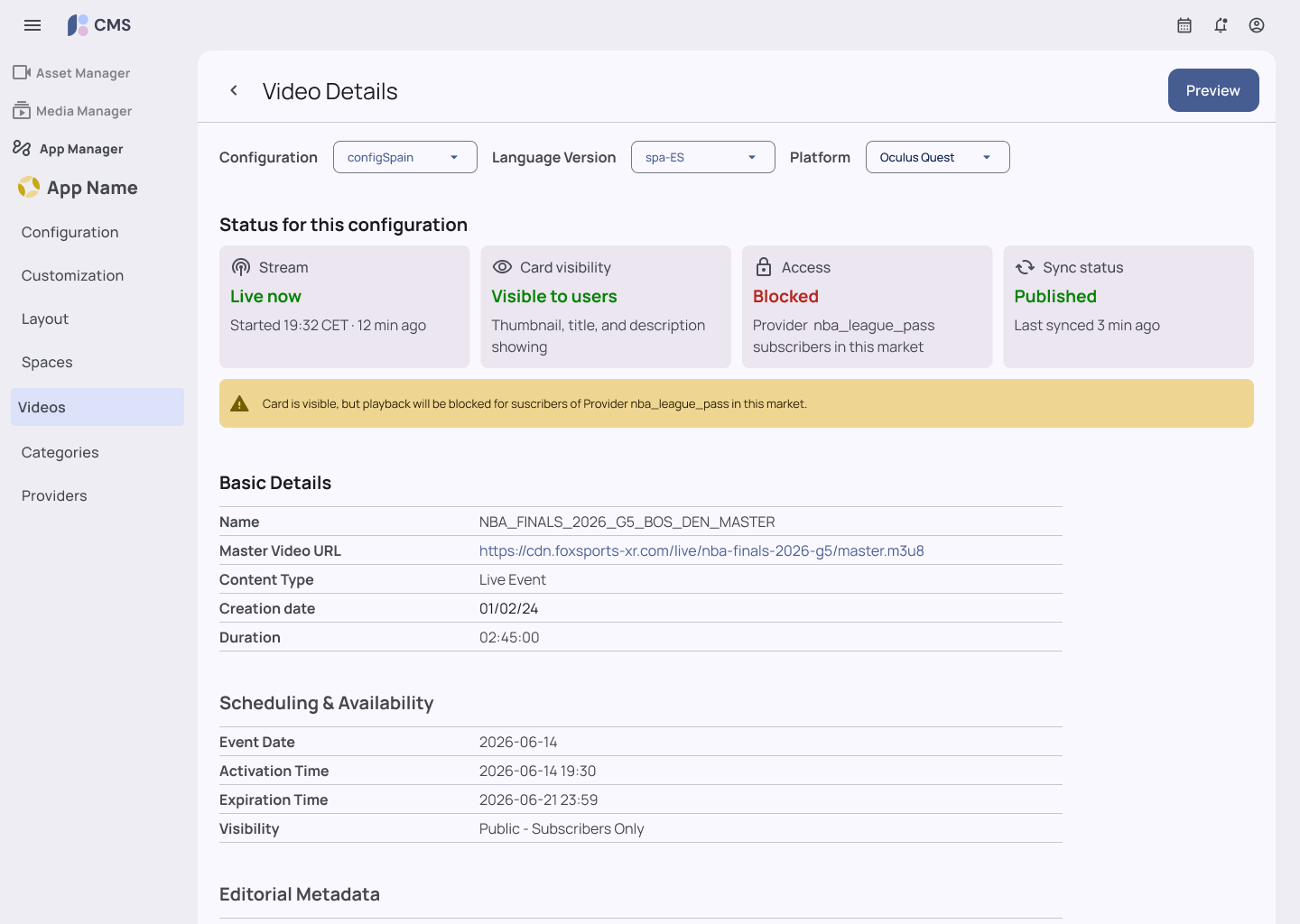The height and width of the screenshot is (924, 1300).
Task: Click the Blocked access status
Action: click(785, 296)
